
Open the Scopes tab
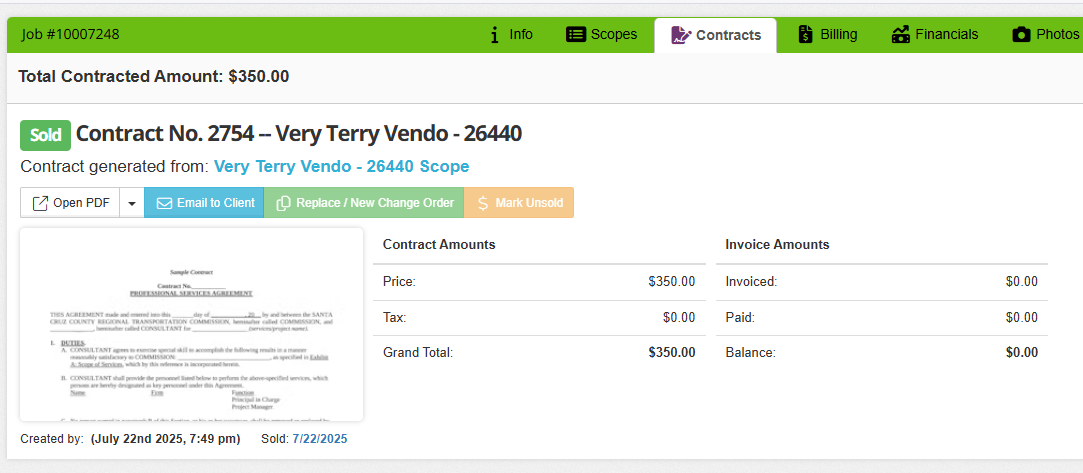pyautogui.click(x=602, y=35)
